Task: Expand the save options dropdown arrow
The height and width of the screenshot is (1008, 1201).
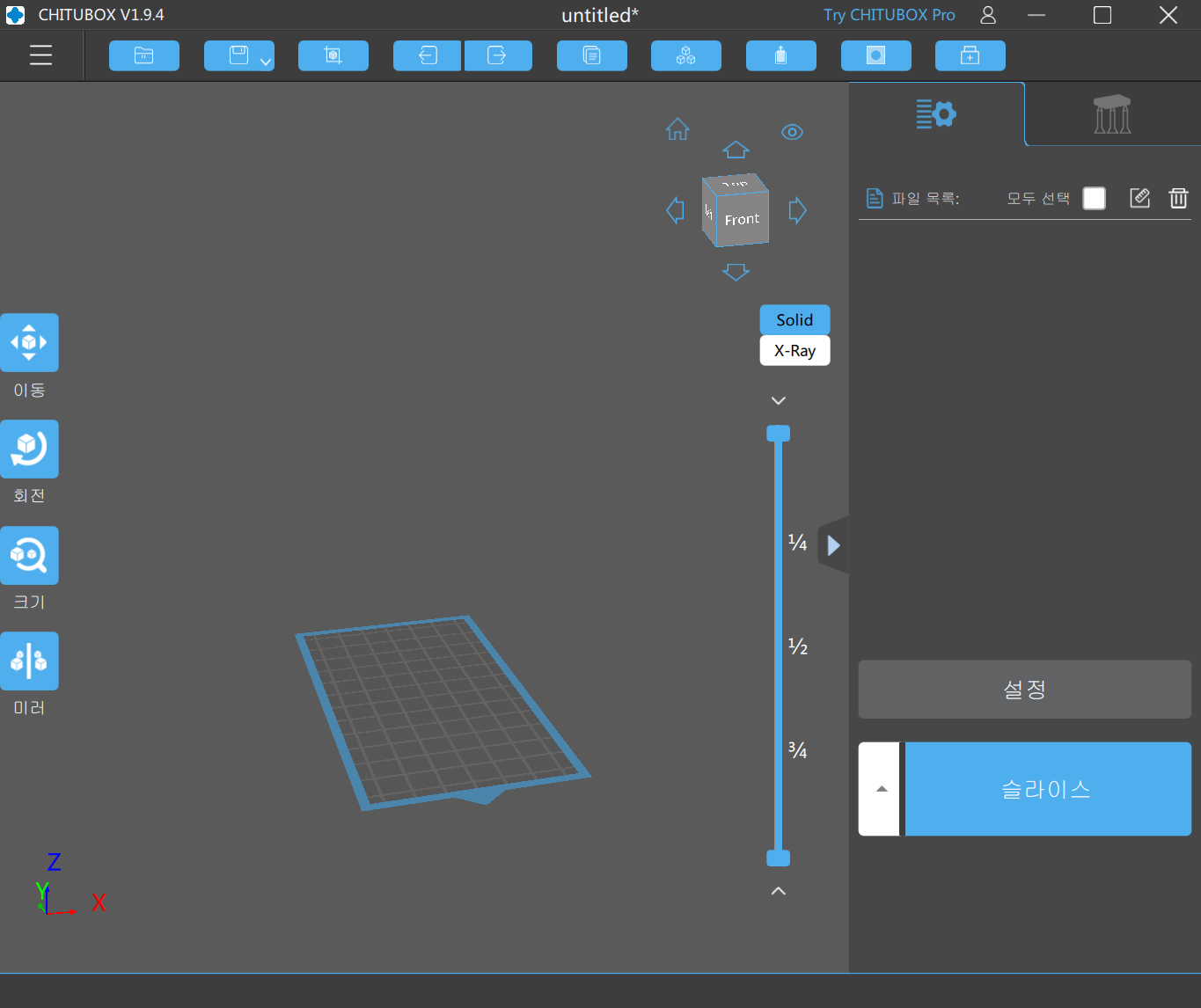Action: (x=266, y=61)
